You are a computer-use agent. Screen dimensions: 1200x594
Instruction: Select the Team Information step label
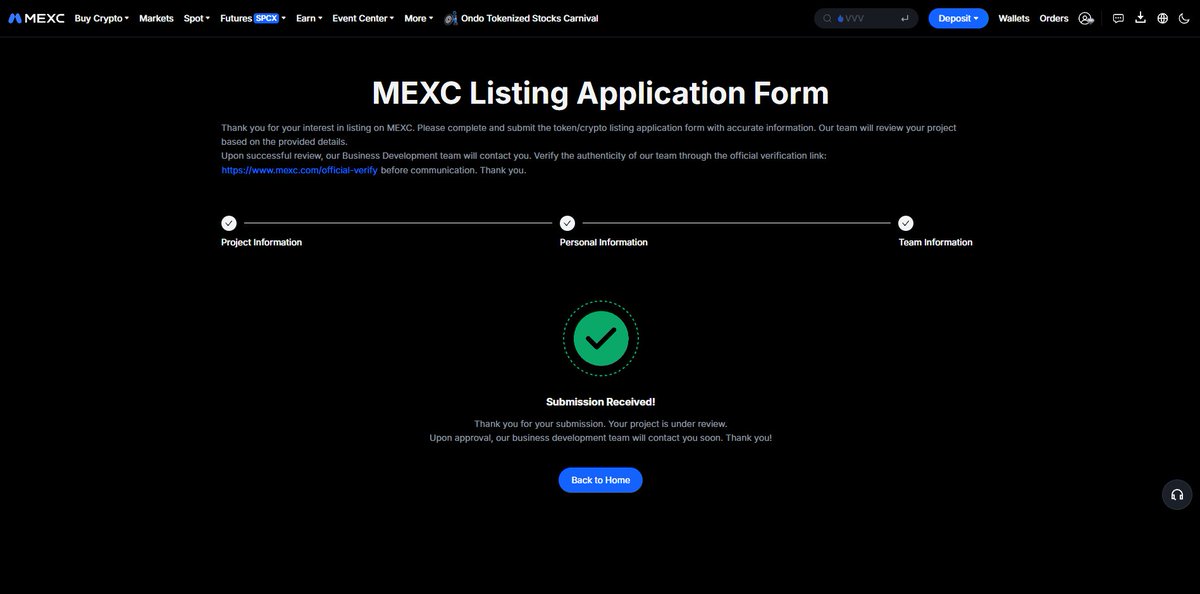pos(935,242)
